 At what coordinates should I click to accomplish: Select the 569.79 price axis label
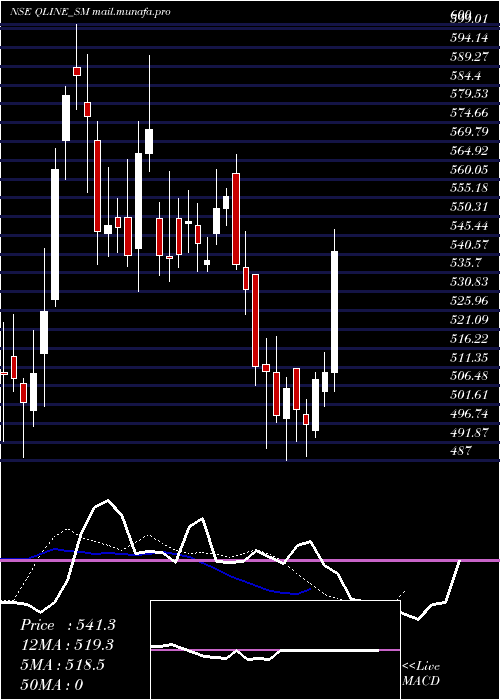469,132
